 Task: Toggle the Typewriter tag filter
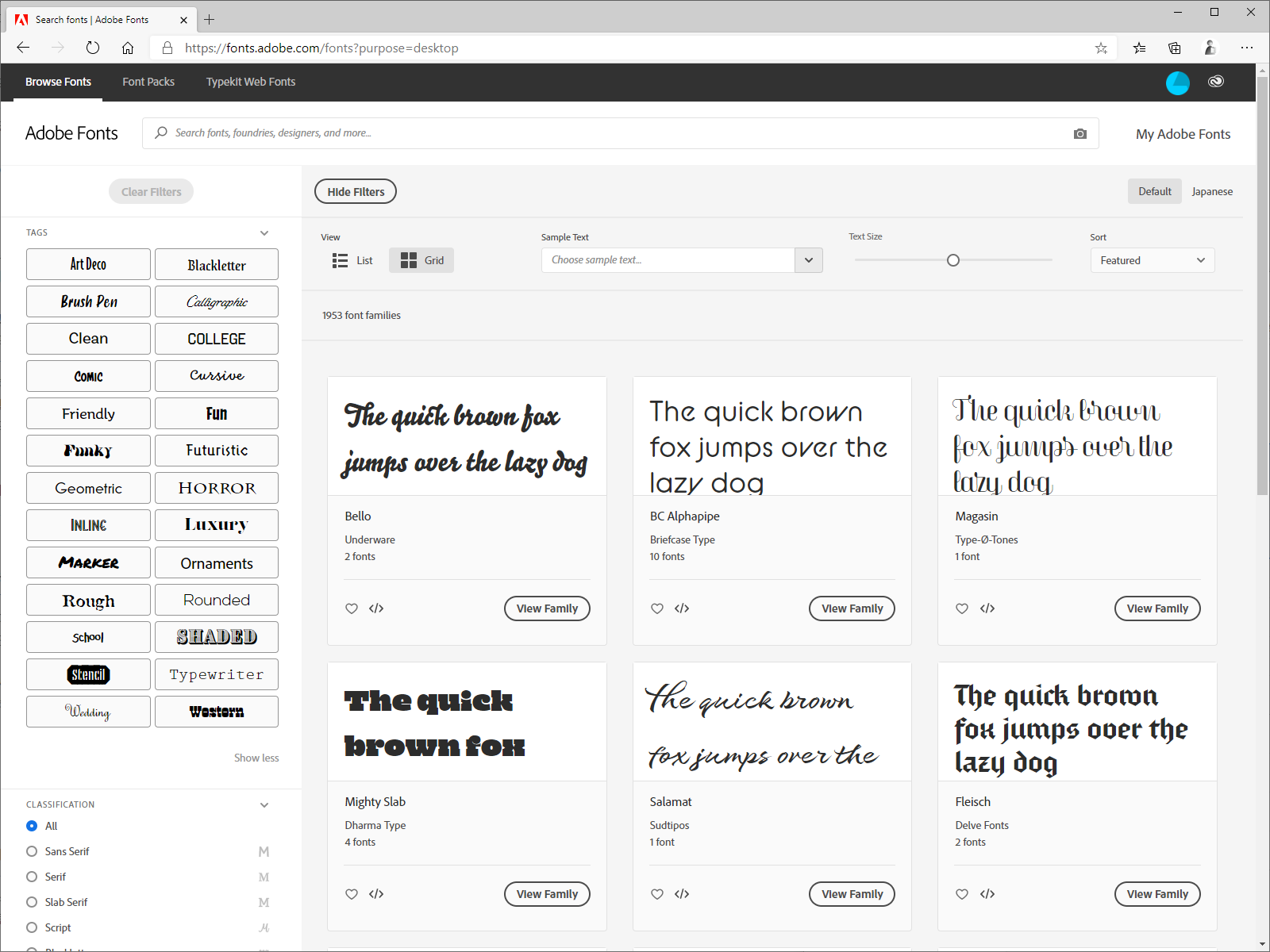(x=217, y=674)
